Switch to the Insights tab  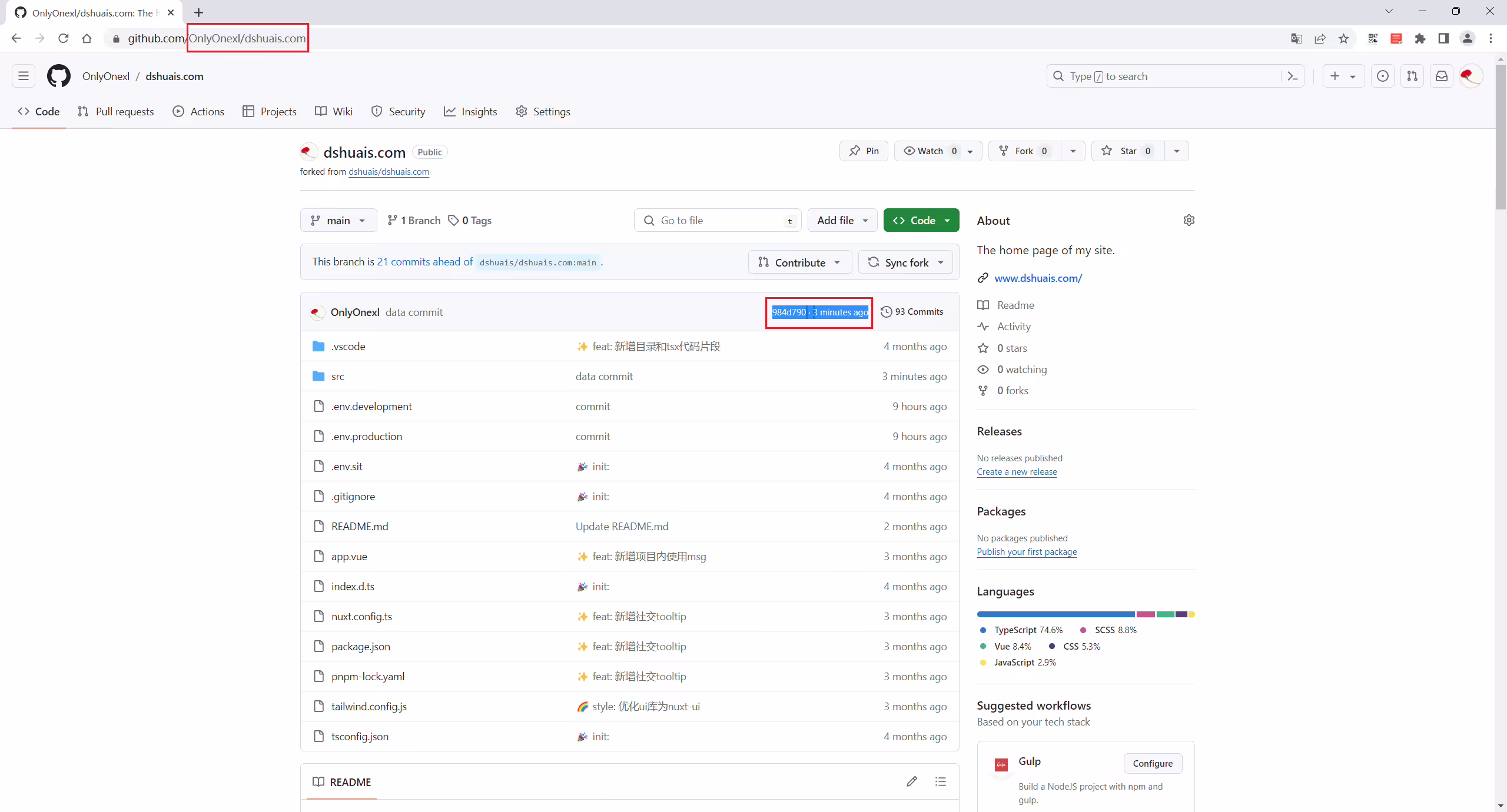point(470,112)
